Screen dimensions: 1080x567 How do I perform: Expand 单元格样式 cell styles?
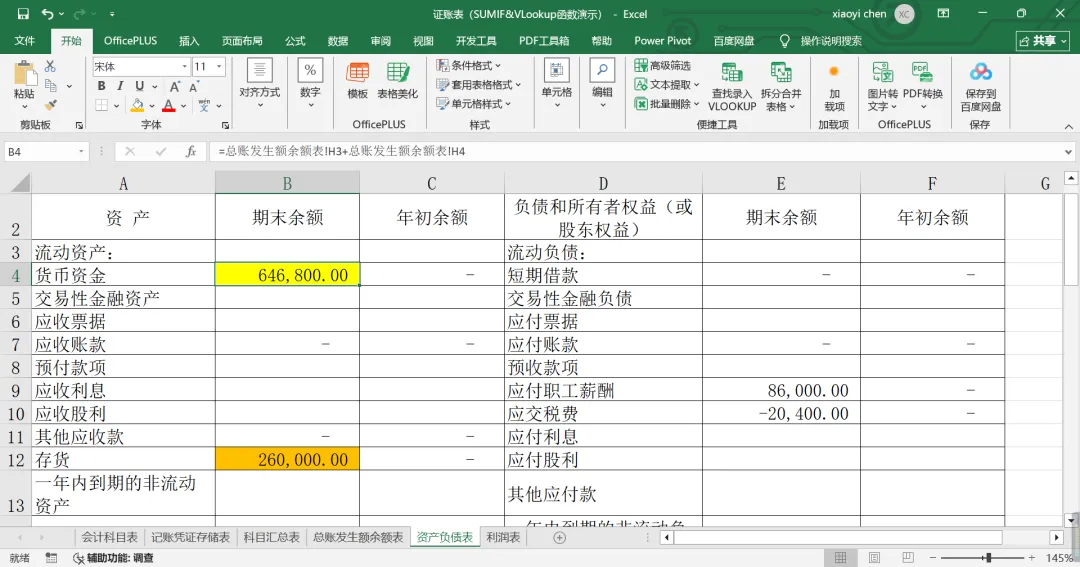click(x=473, y=104)
